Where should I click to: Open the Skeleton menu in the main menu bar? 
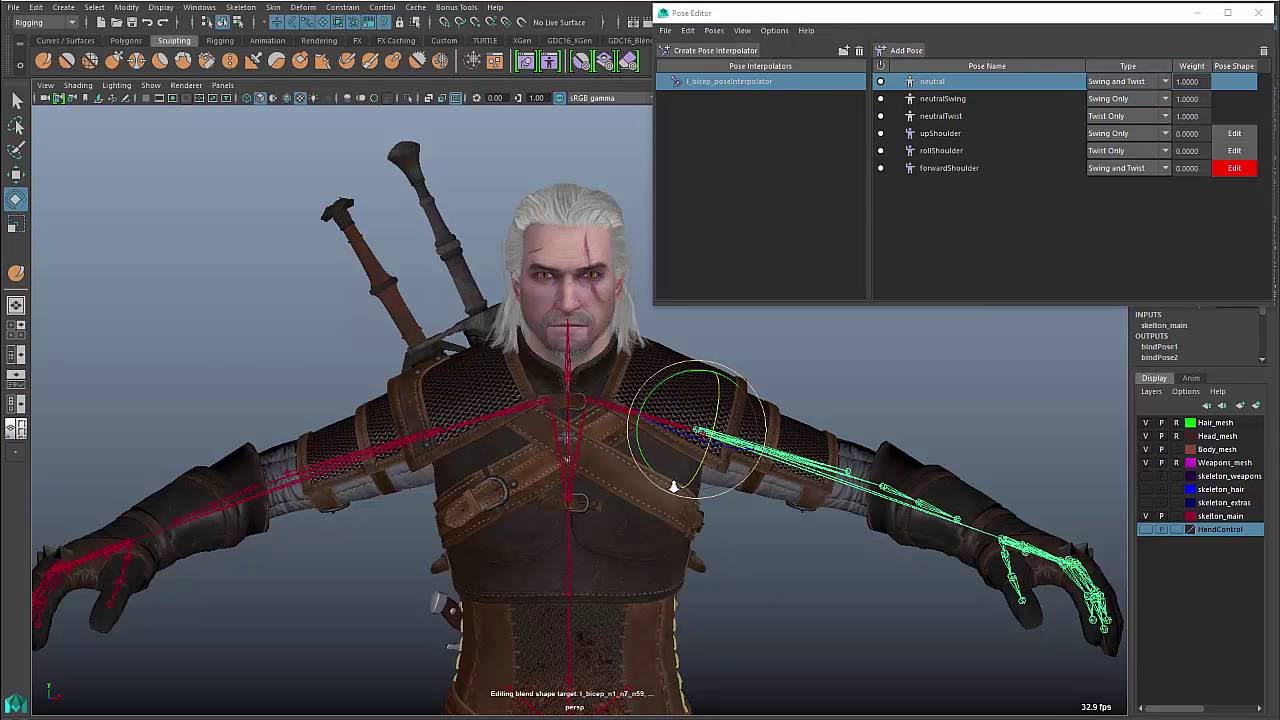240,7
